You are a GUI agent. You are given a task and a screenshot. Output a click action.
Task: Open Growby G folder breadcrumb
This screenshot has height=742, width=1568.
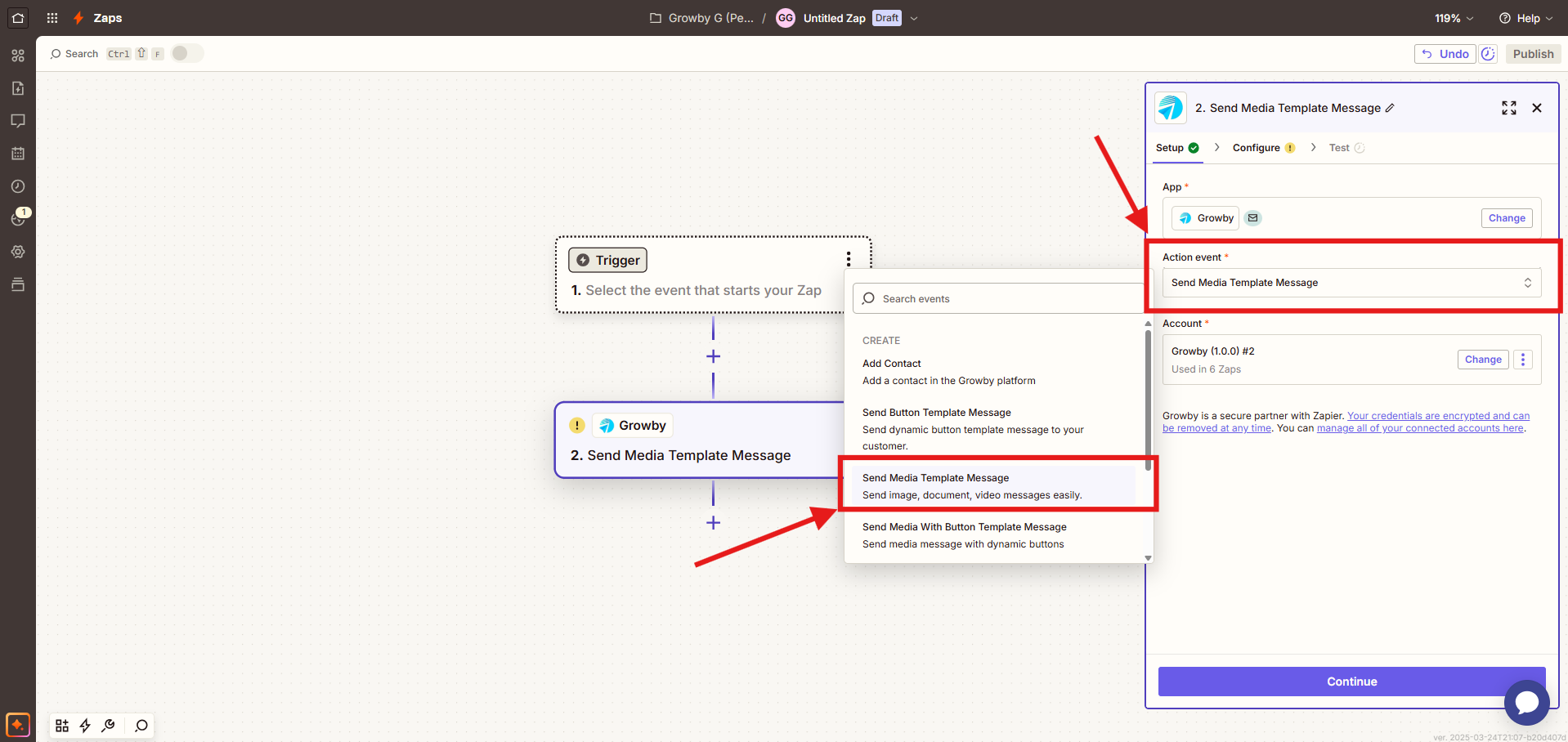click(702, 18)
